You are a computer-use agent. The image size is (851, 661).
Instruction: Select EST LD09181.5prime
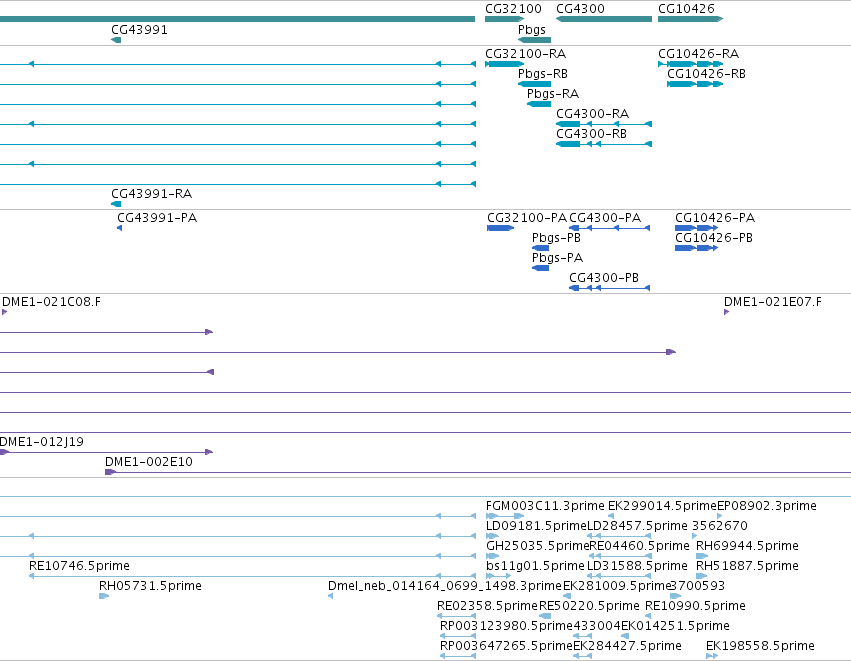coord(492,536)
